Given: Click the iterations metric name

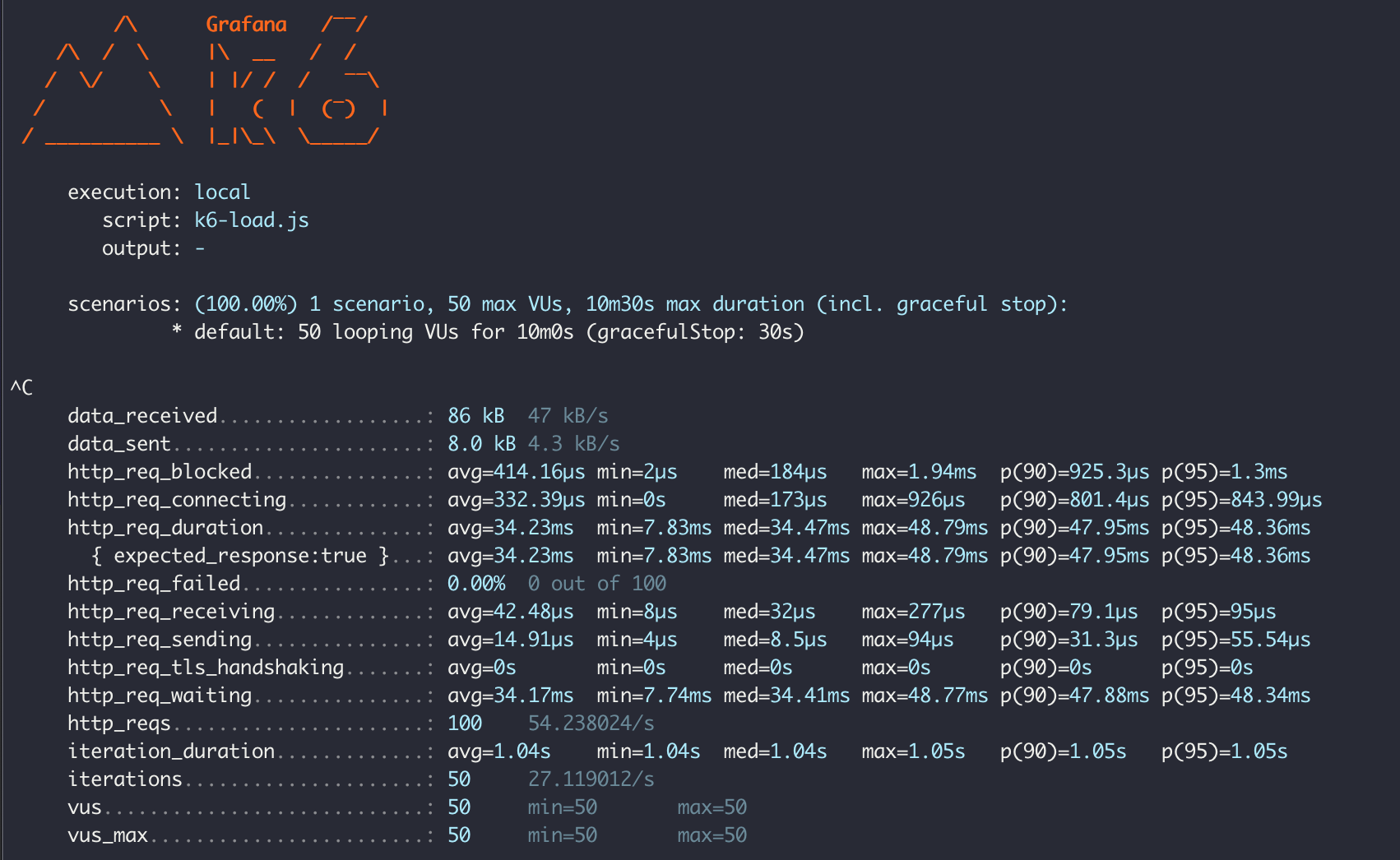Looking at the screenshot, I should pyautogui.click(x=125, y=779).
